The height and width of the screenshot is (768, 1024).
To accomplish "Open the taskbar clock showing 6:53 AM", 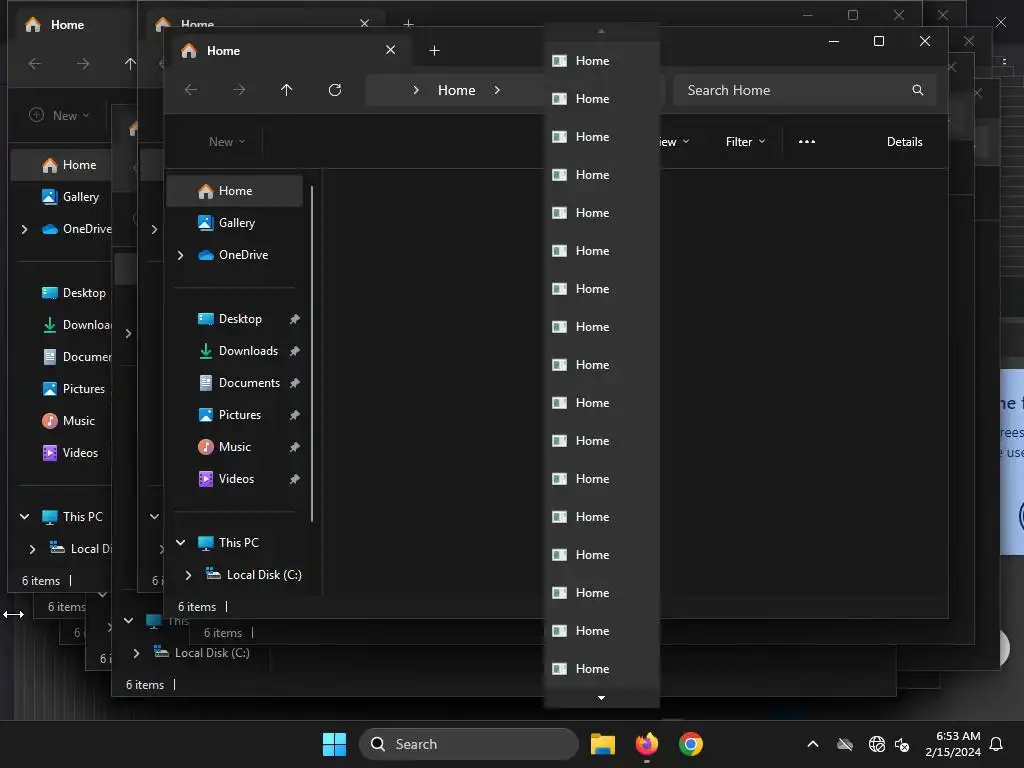I will tap(953, 744).
